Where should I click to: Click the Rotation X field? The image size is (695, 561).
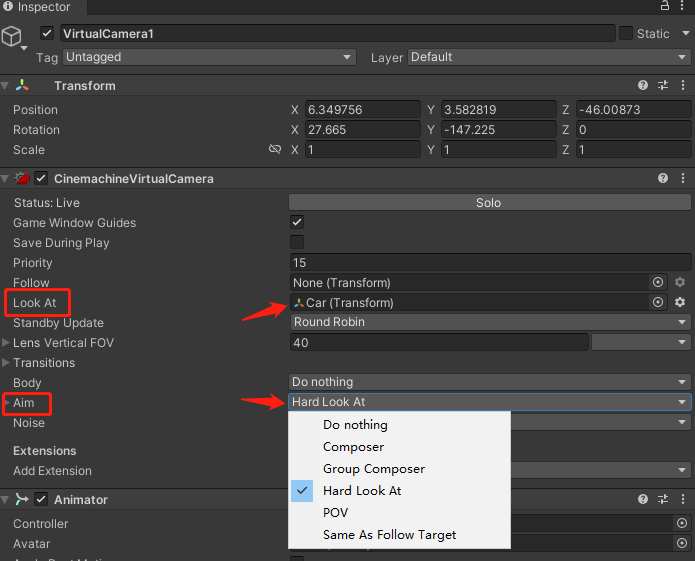[363, 129]
